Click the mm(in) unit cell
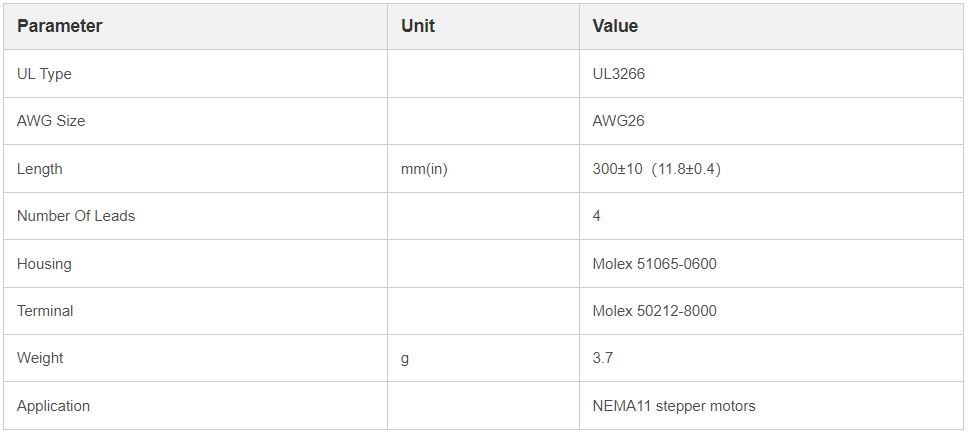Screen dimensions: 971x432 tap(424, 169)
